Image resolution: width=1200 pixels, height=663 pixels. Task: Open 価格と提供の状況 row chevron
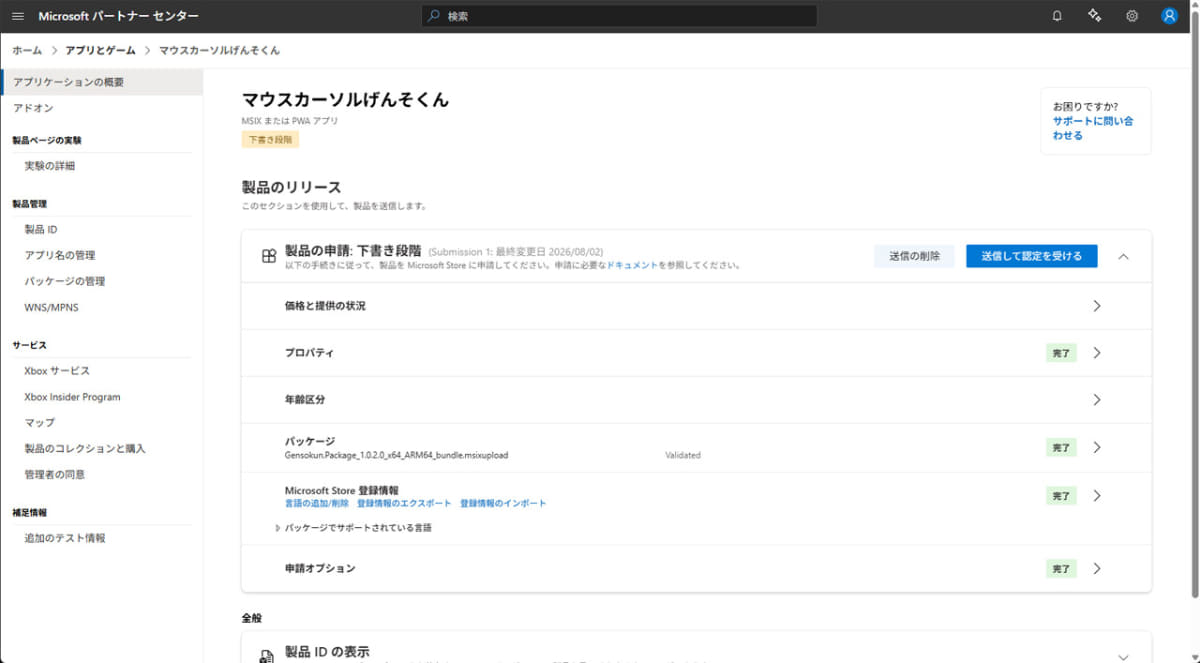pyautogui.click(x=1097, y=306)
